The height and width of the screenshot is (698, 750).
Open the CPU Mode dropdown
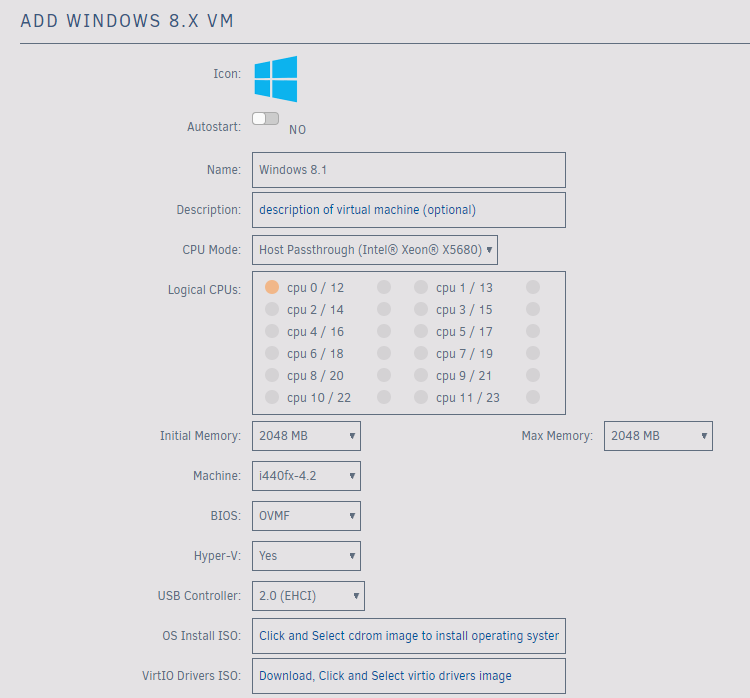coord(374,250)
